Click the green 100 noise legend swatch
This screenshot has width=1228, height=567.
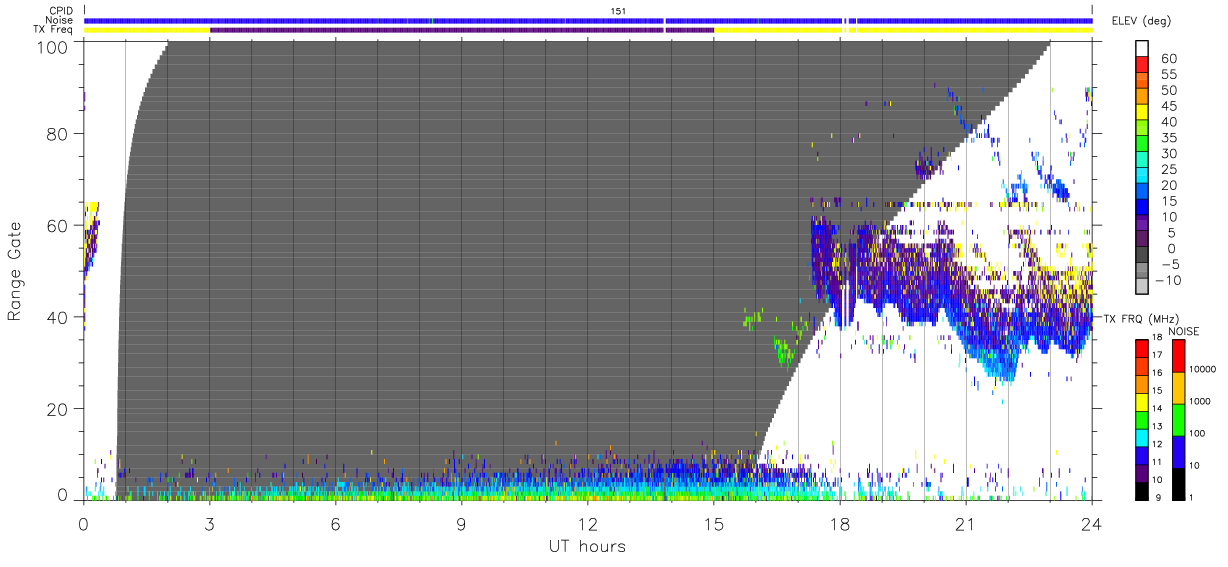1179,419
